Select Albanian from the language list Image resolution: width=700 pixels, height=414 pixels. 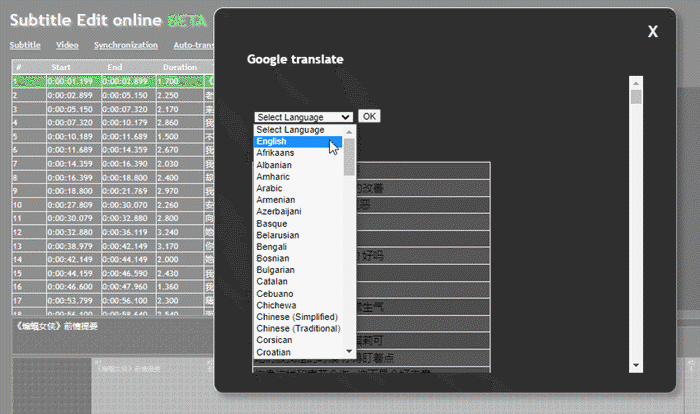tap(299, 165)
